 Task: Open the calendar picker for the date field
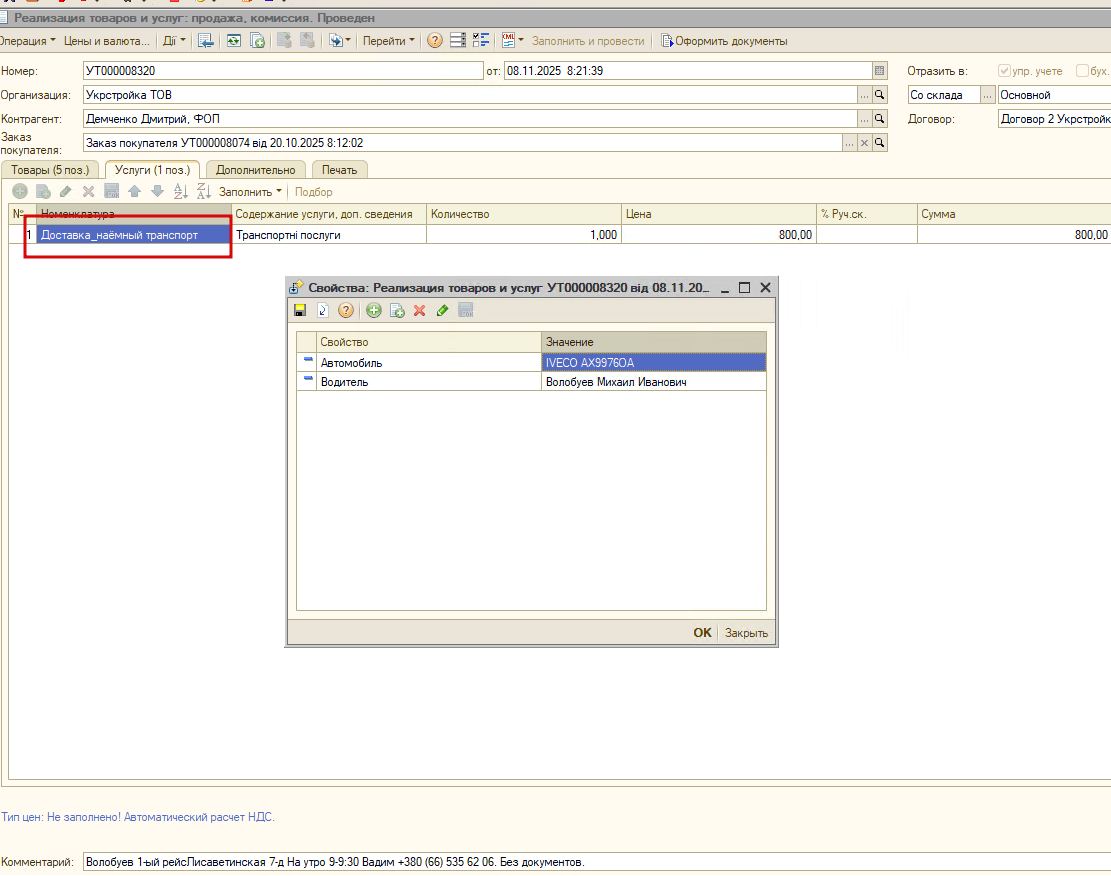(879, 70)
